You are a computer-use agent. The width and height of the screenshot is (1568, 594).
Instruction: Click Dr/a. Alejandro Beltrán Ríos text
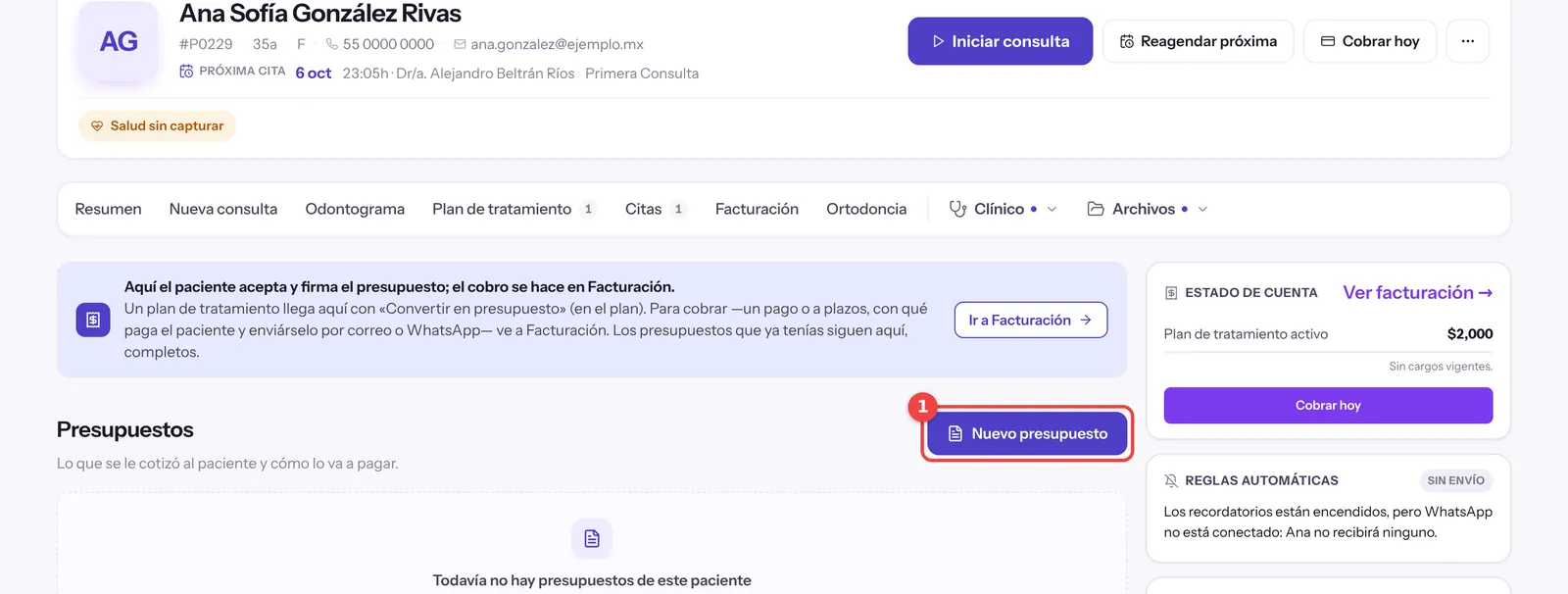[485, 74]
